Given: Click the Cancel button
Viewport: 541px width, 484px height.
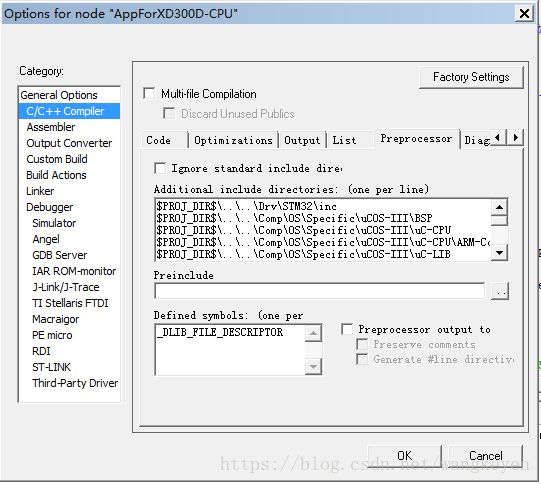Looking at the screenshot, I should (485, 456).
